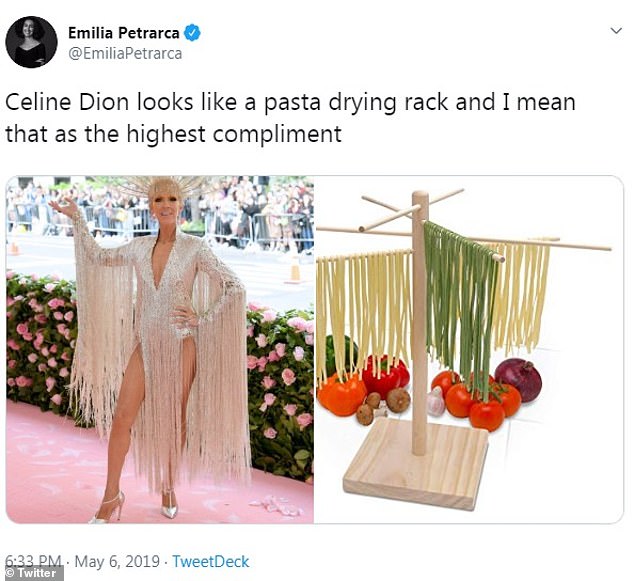Screen dimensions: 634x581
Task: Click the May 6, 2019 date
Action: point(117,562)
